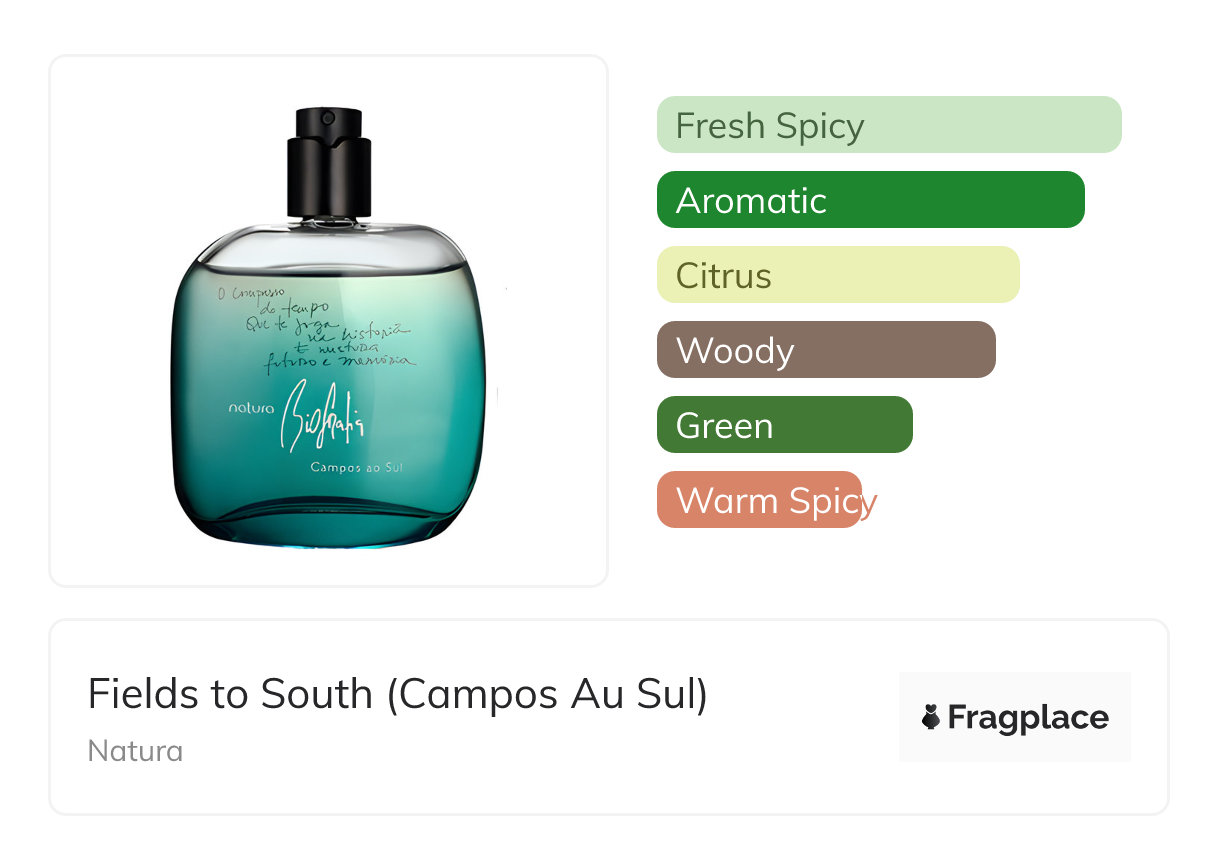
Task: Select the Aromatic accord bar
Action: click(x=871, y=200)
